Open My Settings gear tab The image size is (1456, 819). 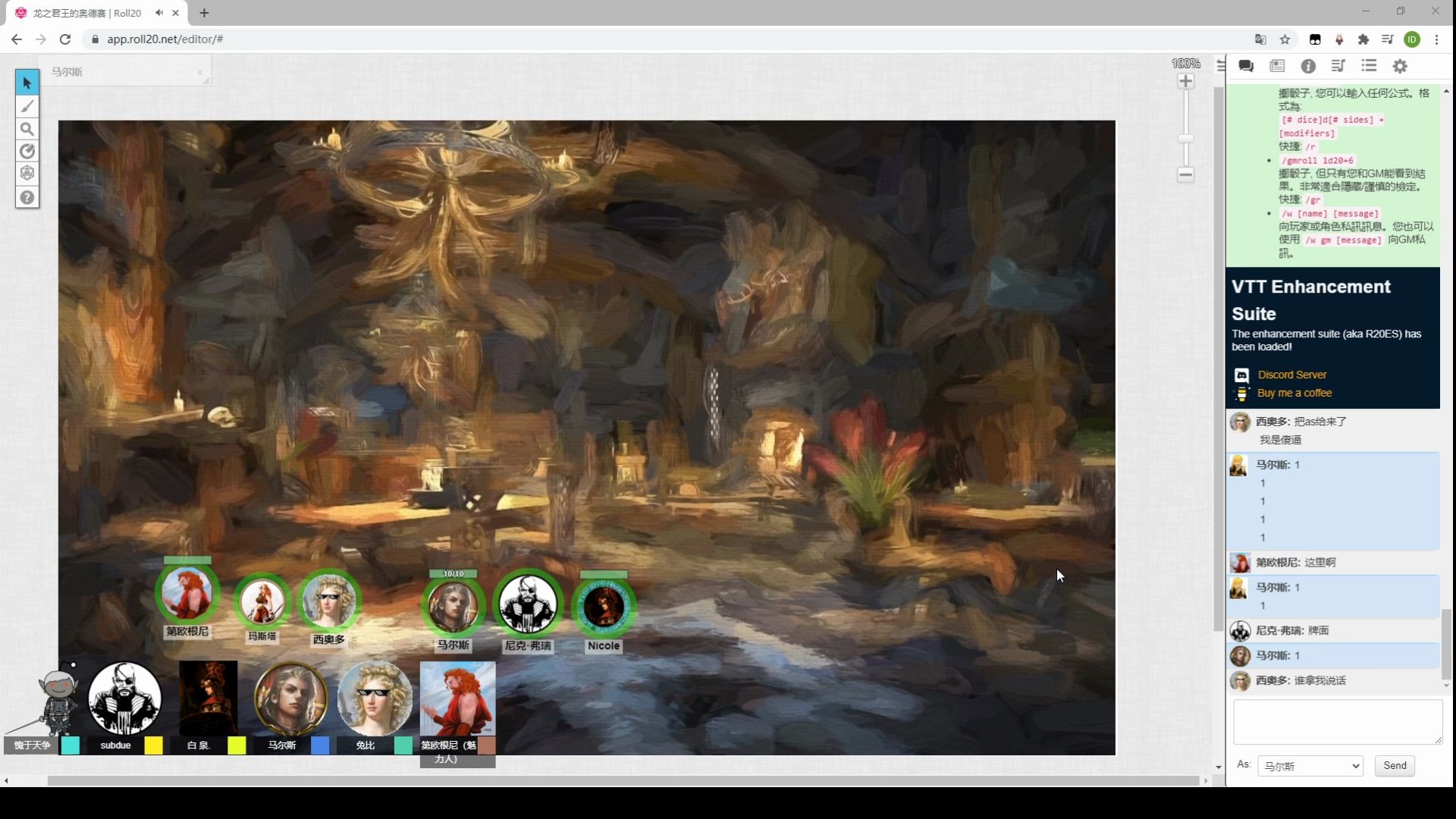[x=1400, y=66]
